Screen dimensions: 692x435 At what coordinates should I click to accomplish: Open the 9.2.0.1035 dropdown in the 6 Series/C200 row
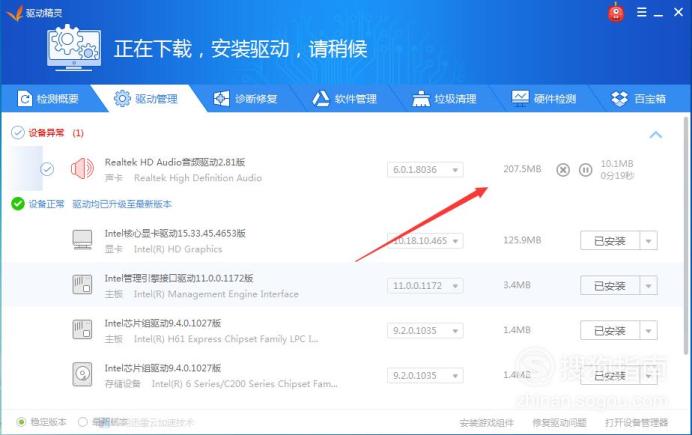425,376
